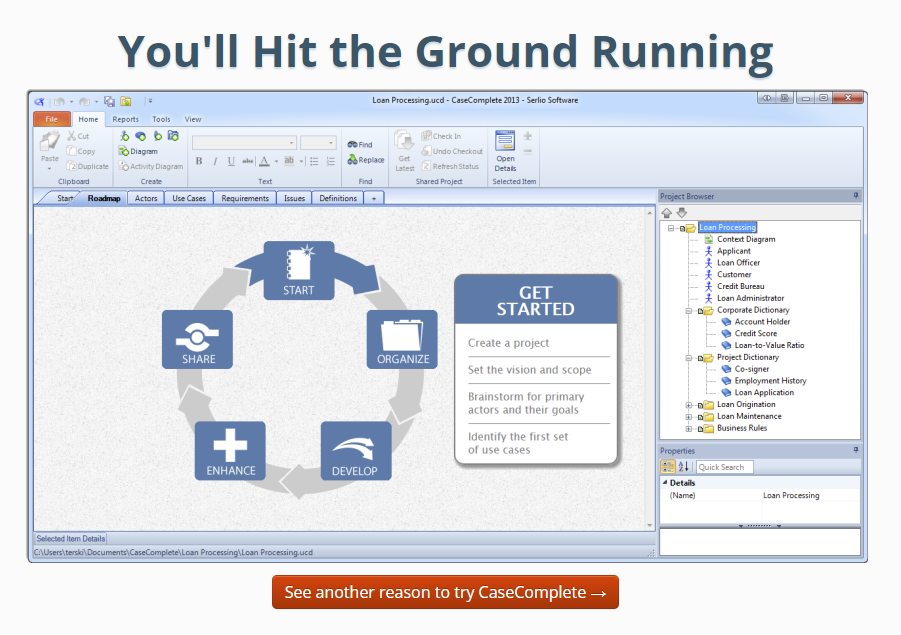
Task: Click the SHARE roadmap tile
Action: click(198, 339)
